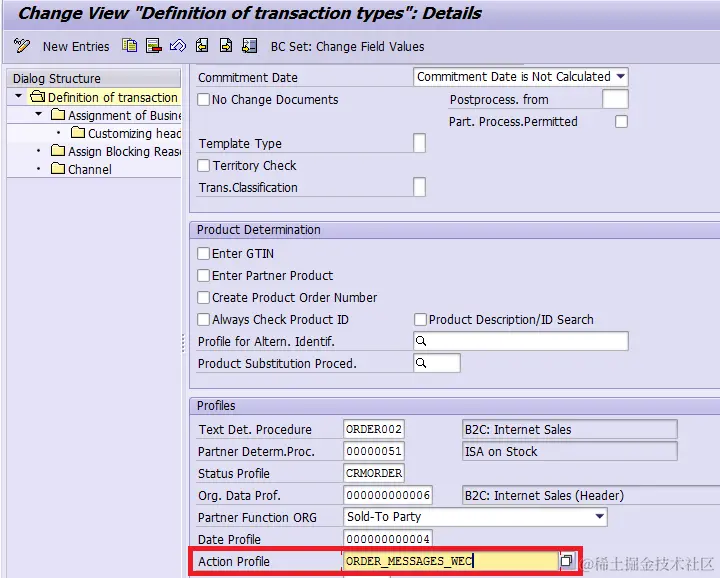Click Status Profile field CRMORDER
The image size is (720, 578).
click(x=374, y=473)
